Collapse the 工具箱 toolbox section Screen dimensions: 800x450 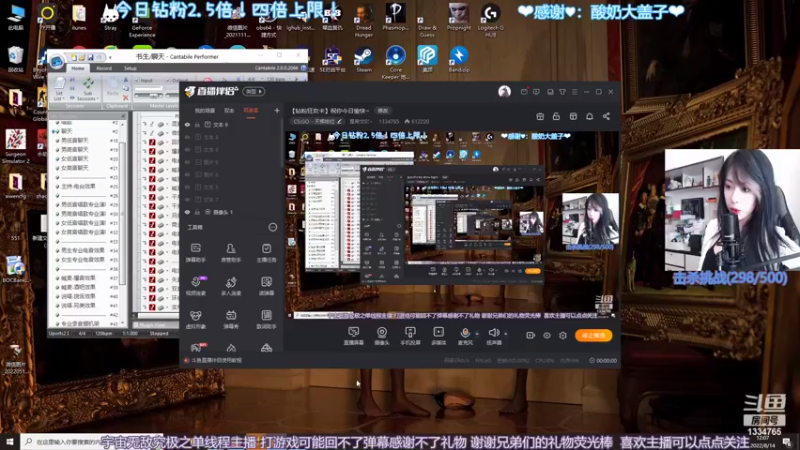[273, 227]
